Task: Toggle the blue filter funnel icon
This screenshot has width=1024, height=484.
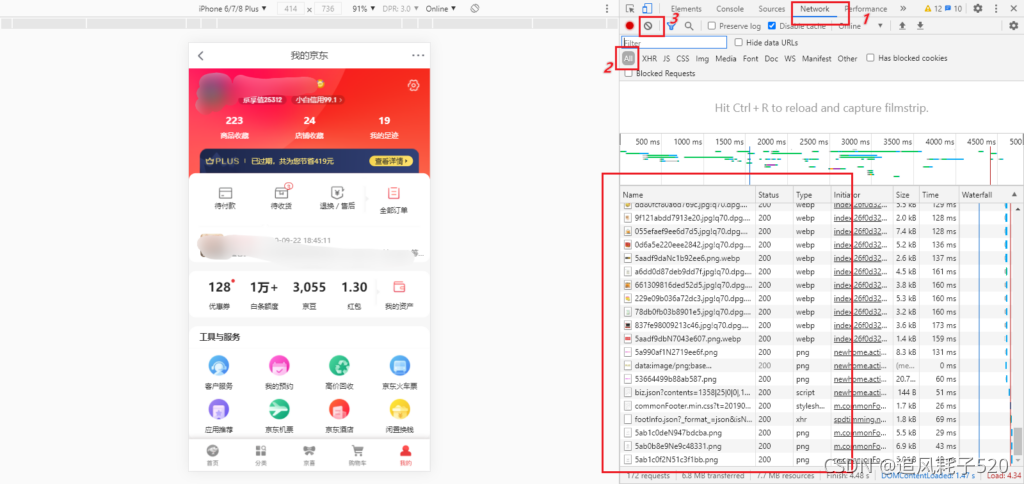Action: coord(671,26)
